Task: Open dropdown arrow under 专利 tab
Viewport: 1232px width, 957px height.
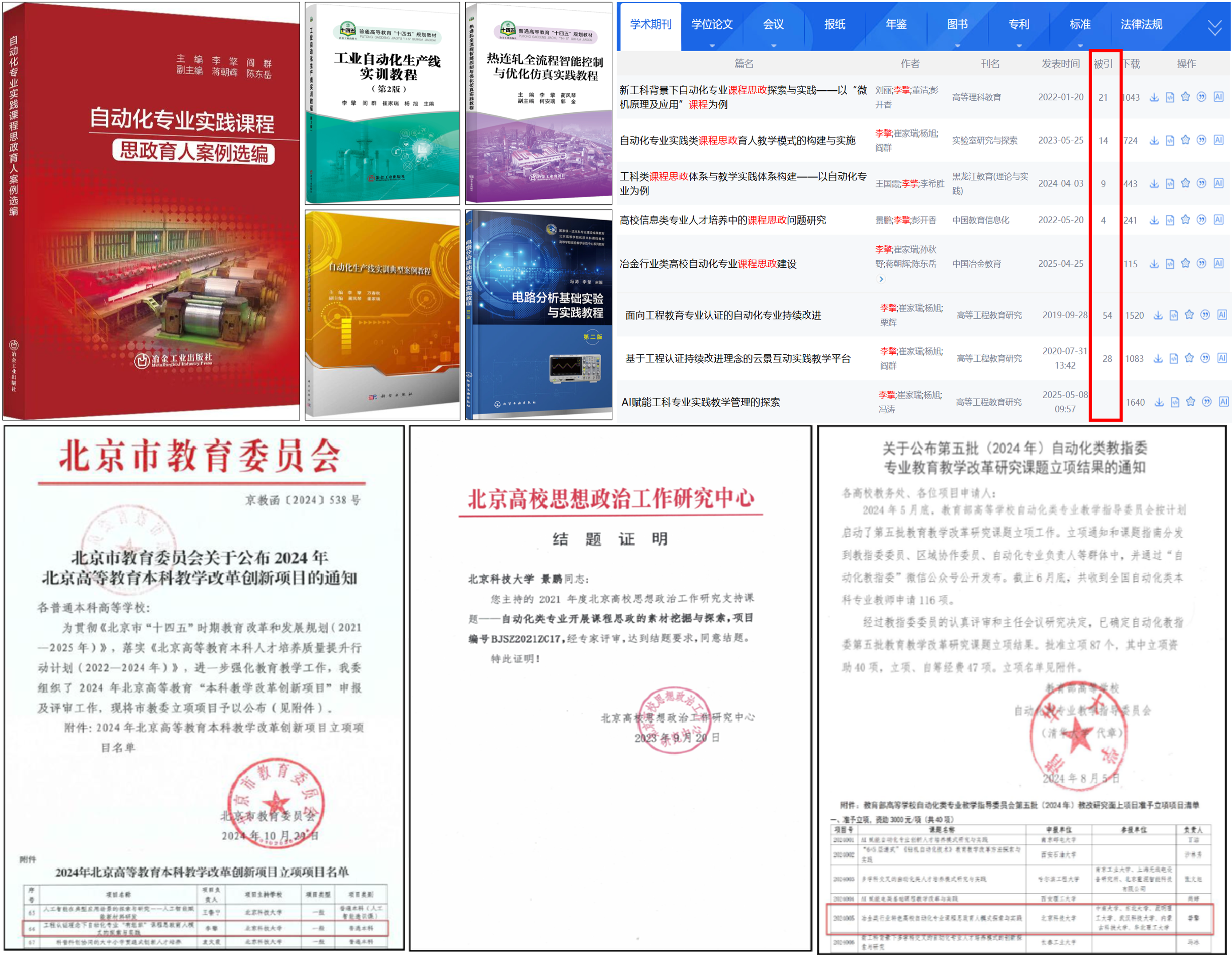Action: pos(1019,46)
